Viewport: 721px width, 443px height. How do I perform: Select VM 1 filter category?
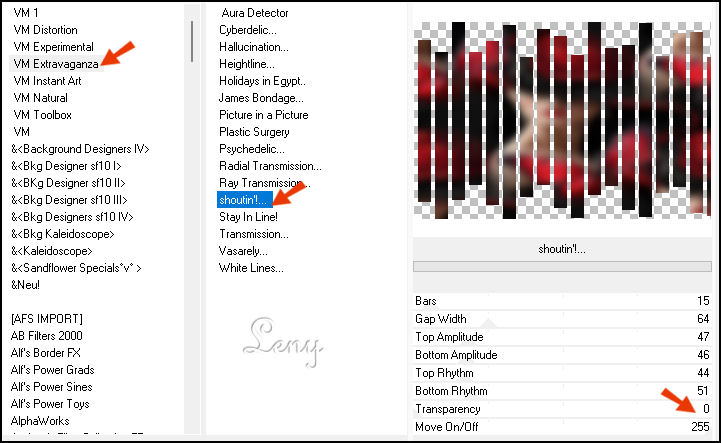(x=26, y=13)
